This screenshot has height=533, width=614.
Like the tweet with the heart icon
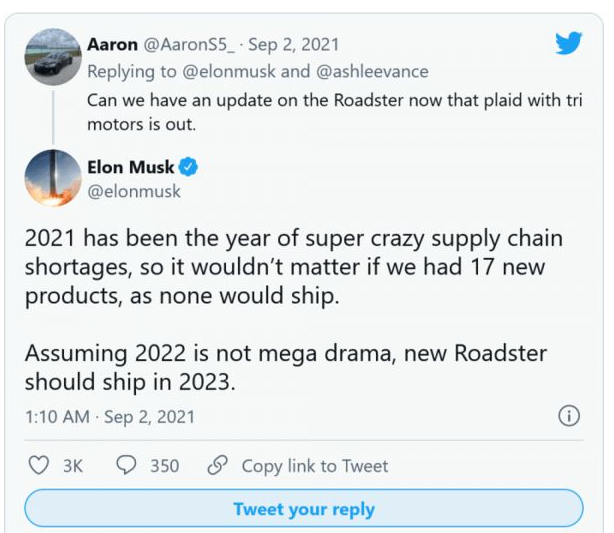tap(39, 466)
